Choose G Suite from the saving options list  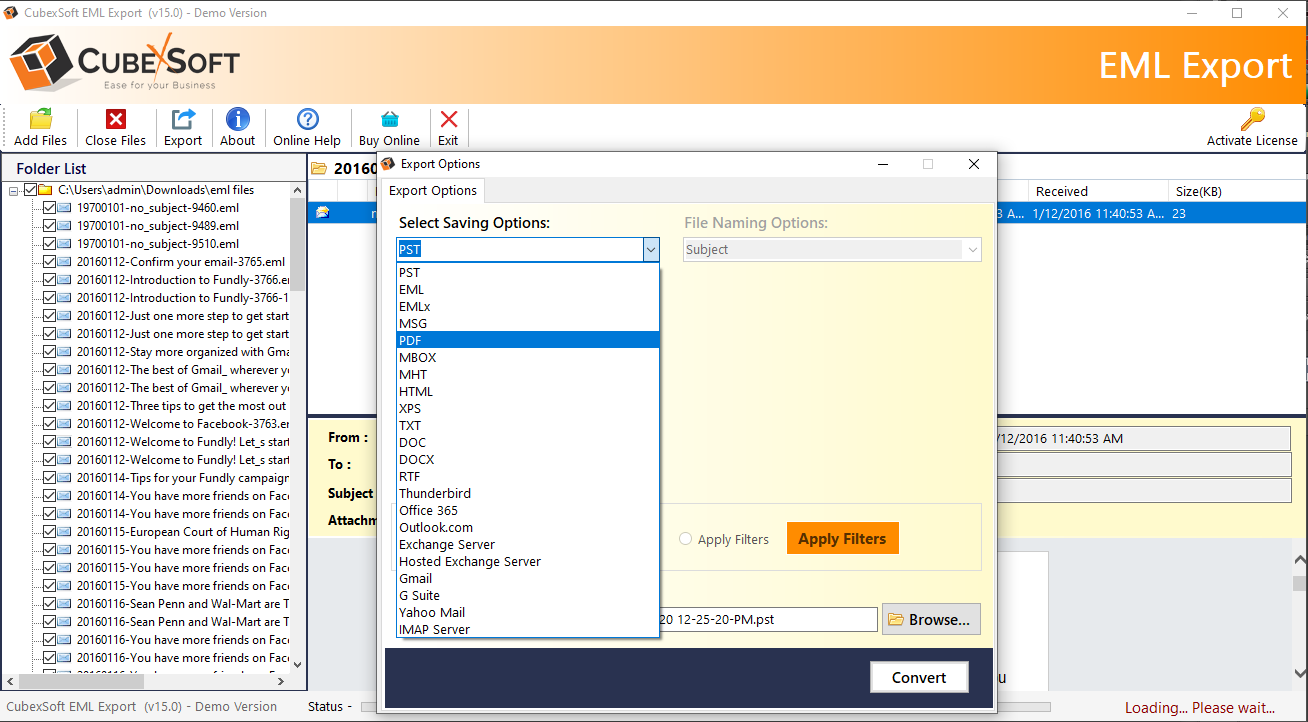528,595
